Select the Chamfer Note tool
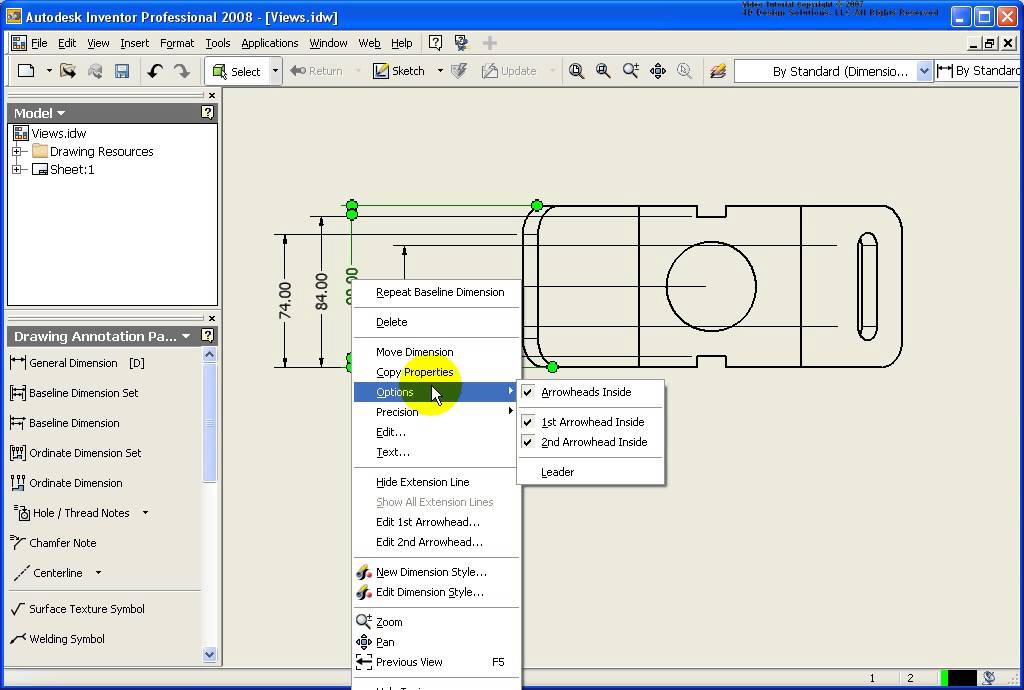The image size is (1024, 690). pos(53,543)
